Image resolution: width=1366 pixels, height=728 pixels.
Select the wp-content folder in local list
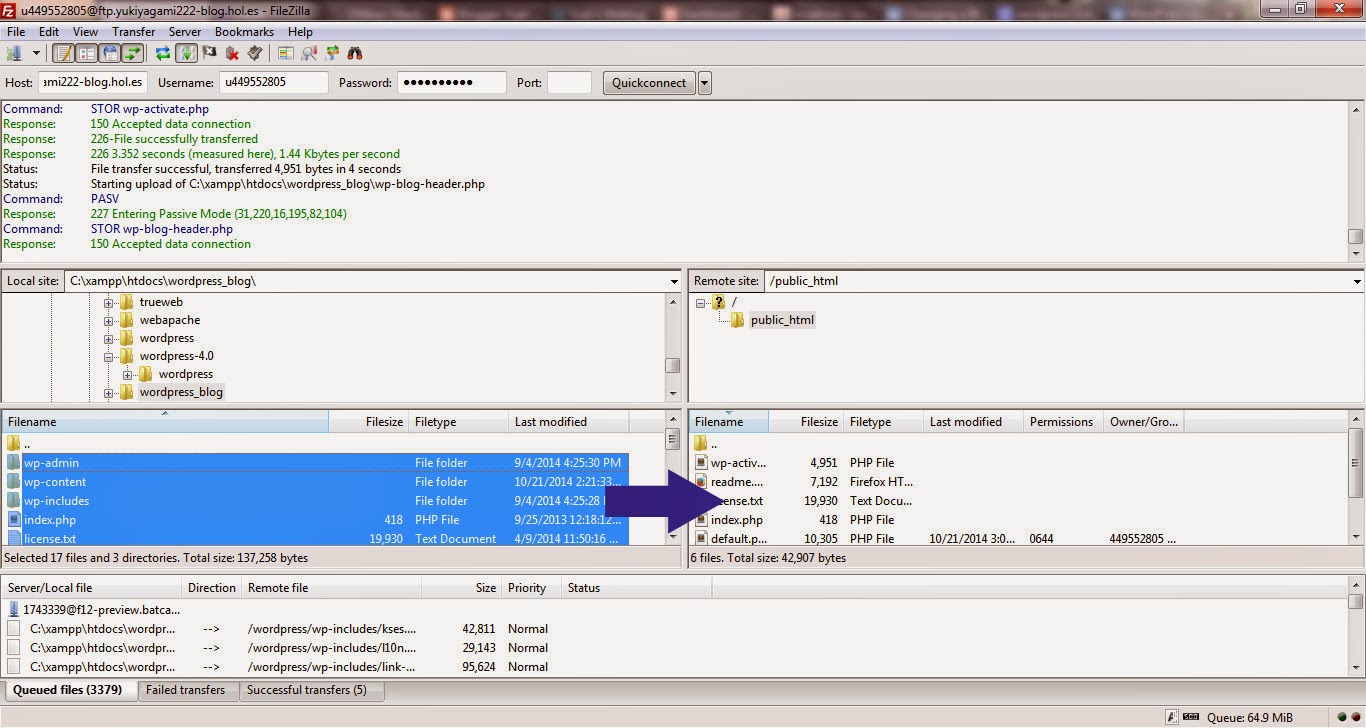(x=316, y=482)
